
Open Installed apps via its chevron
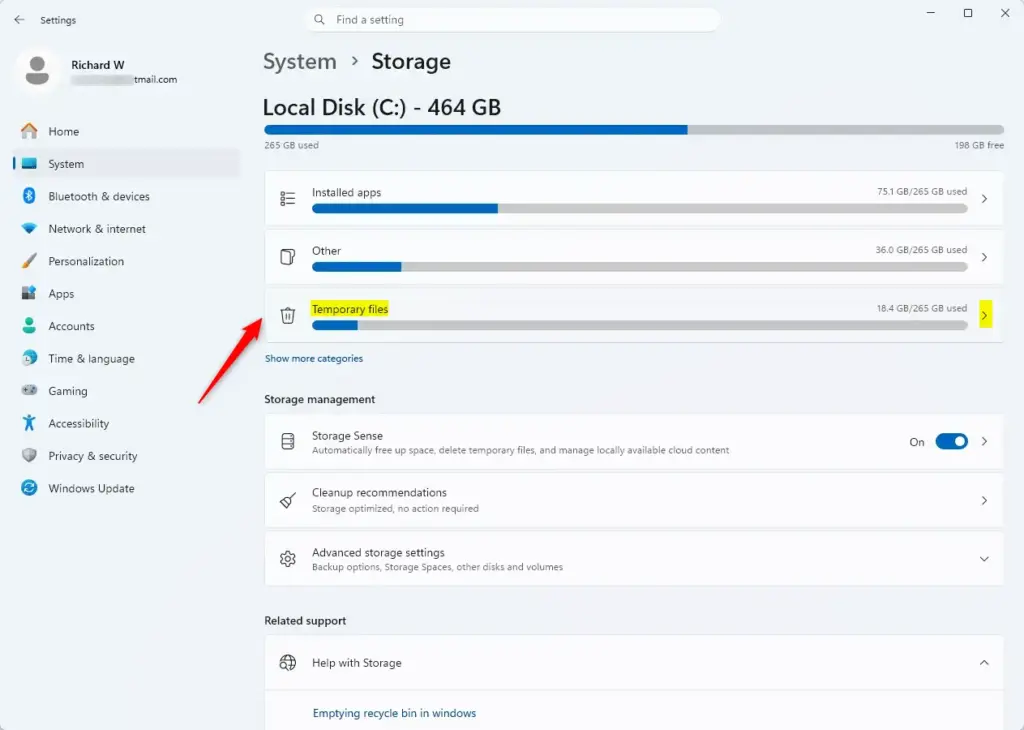click(x=984, y=198)
